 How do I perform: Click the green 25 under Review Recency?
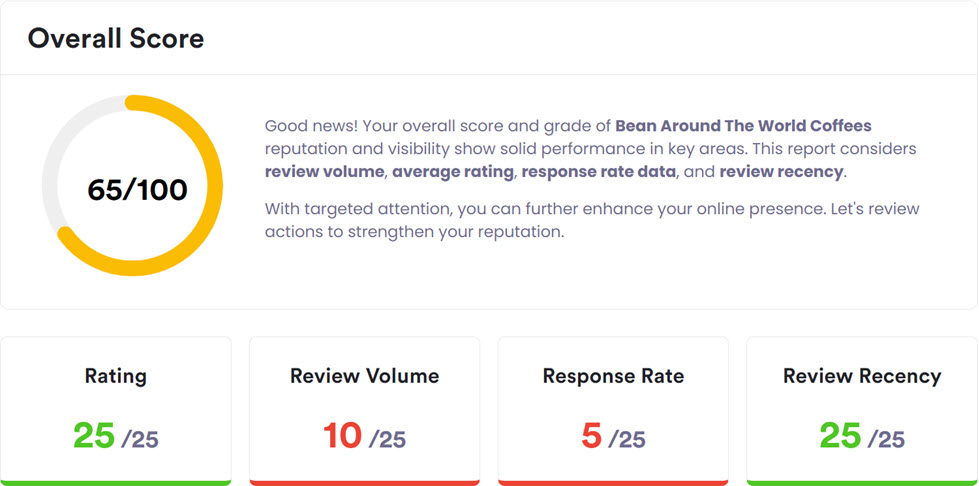[x=840, y=435]
